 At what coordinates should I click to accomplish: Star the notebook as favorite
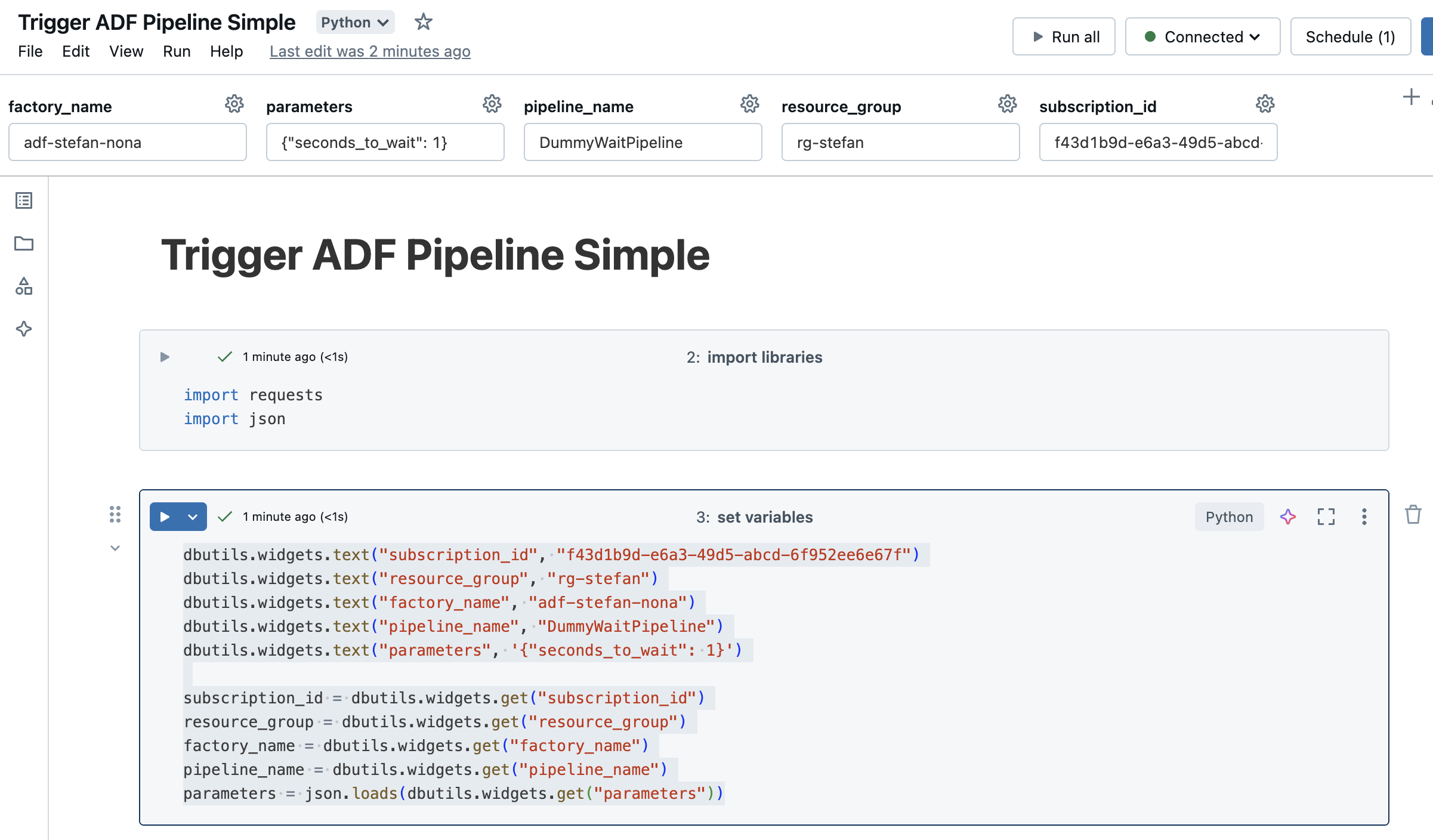tap(423, 22)
